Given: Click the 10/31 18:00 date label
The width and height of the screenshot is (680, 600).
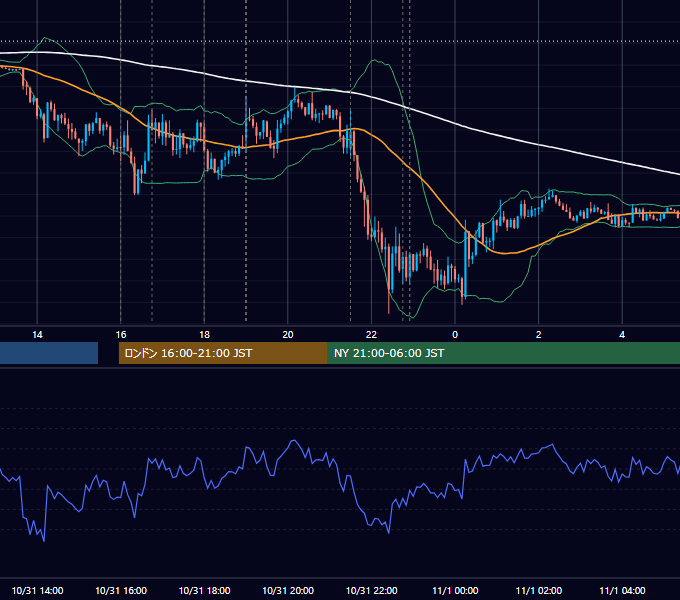Looking at the screenshot, I should [x=204, y=590].
